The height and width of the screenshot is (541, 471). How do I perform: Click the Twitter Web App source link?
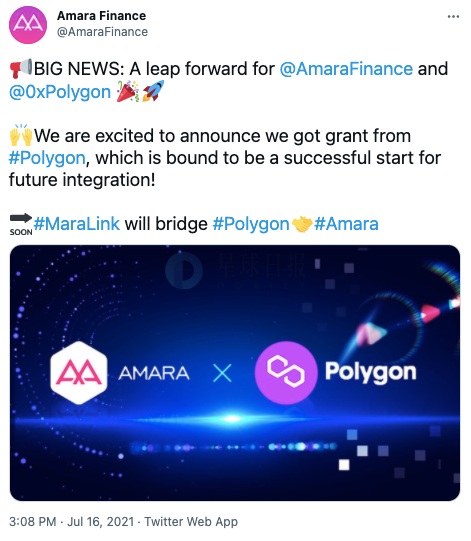pos(191,521)
